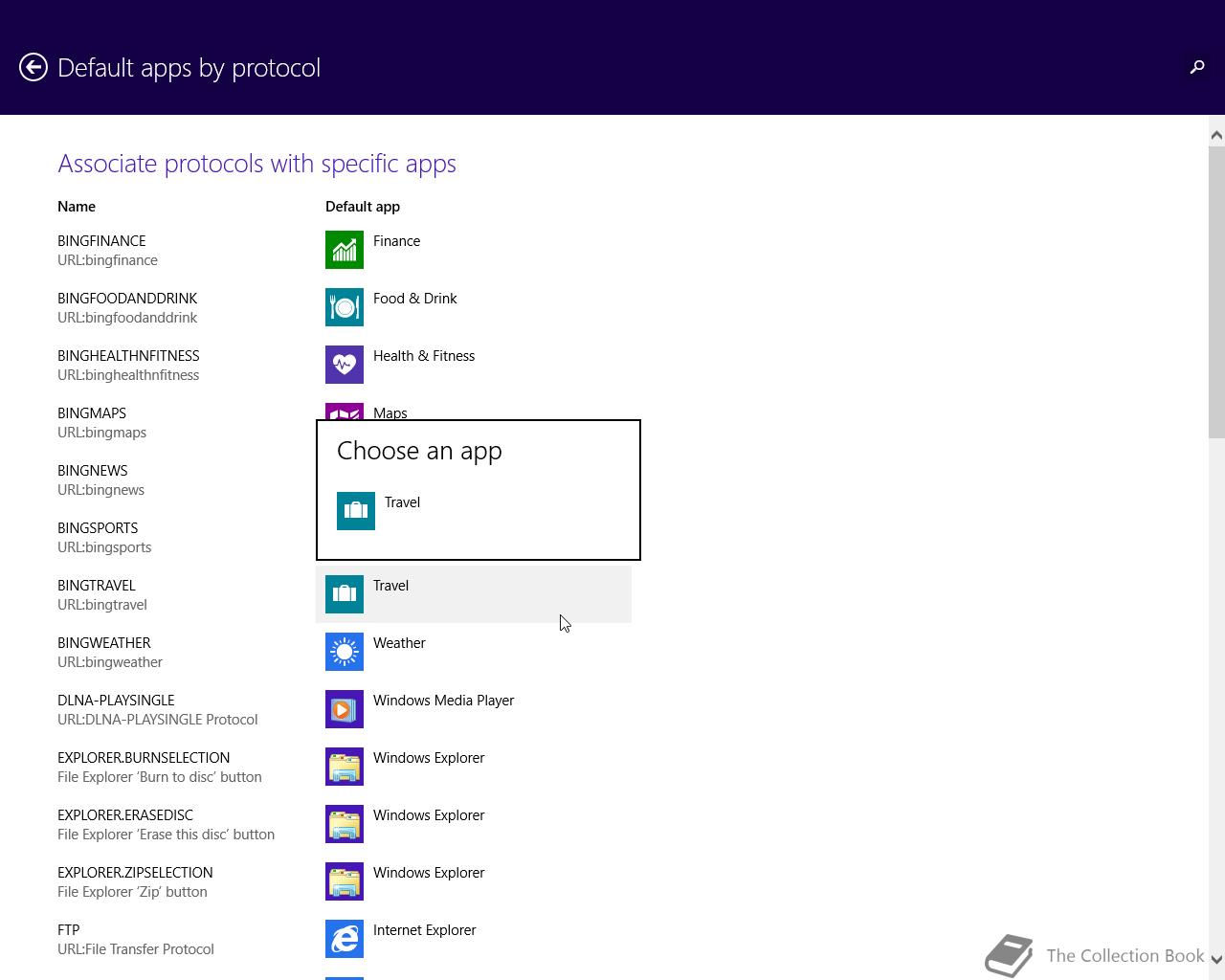Click the Food & Drink app icon
Image resolution: width=1225 pixels, height=980 pixels.
[x=345, y=307]
